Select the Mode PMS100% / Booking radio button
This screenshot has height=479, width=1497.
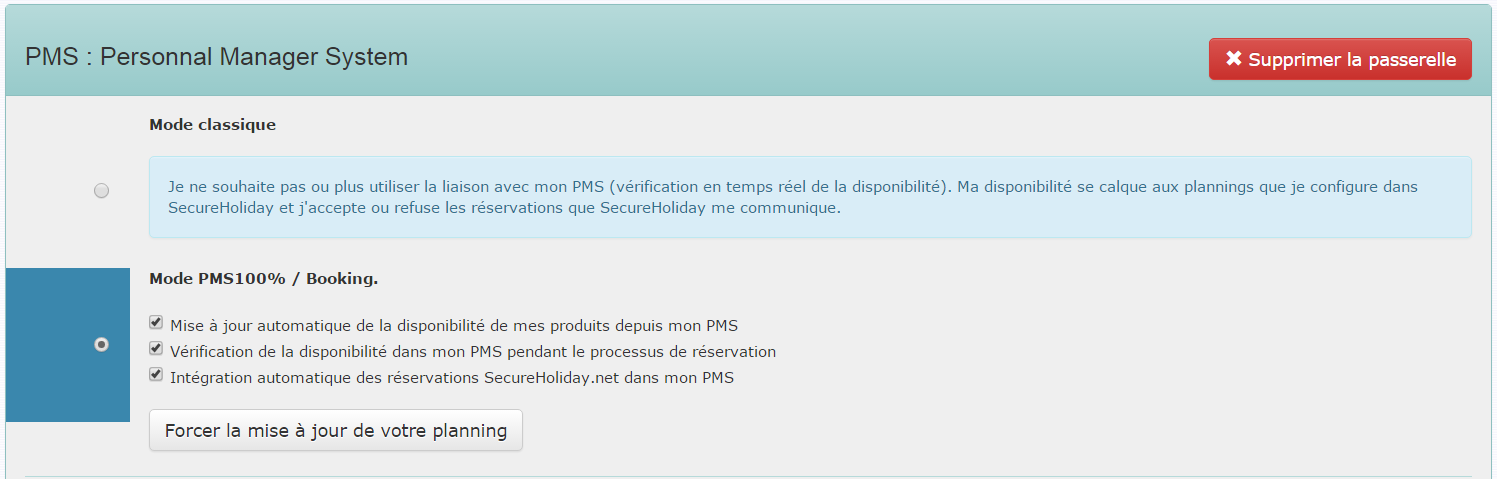point(101,344)
